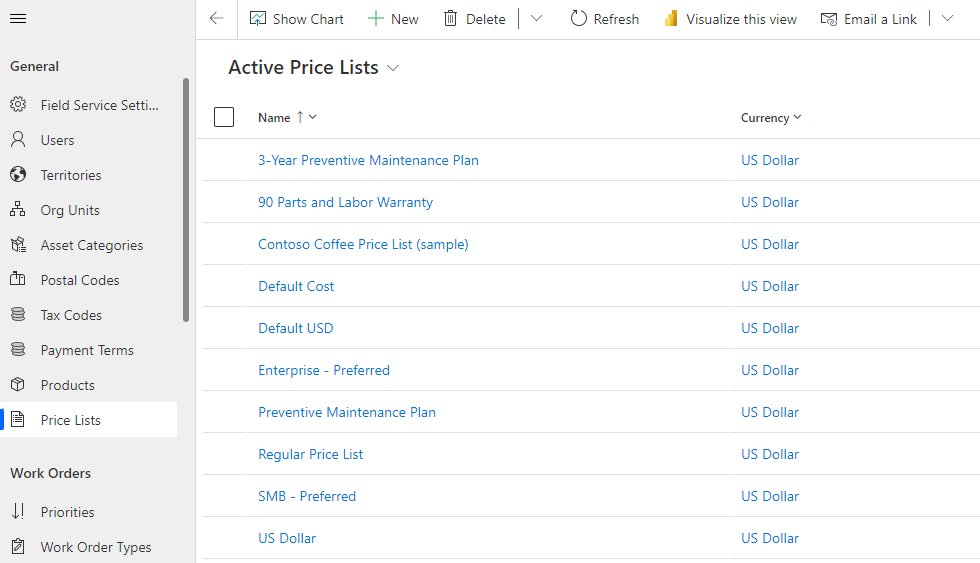Open Enterprise - Preferred price list

click(x=324, y=370)
